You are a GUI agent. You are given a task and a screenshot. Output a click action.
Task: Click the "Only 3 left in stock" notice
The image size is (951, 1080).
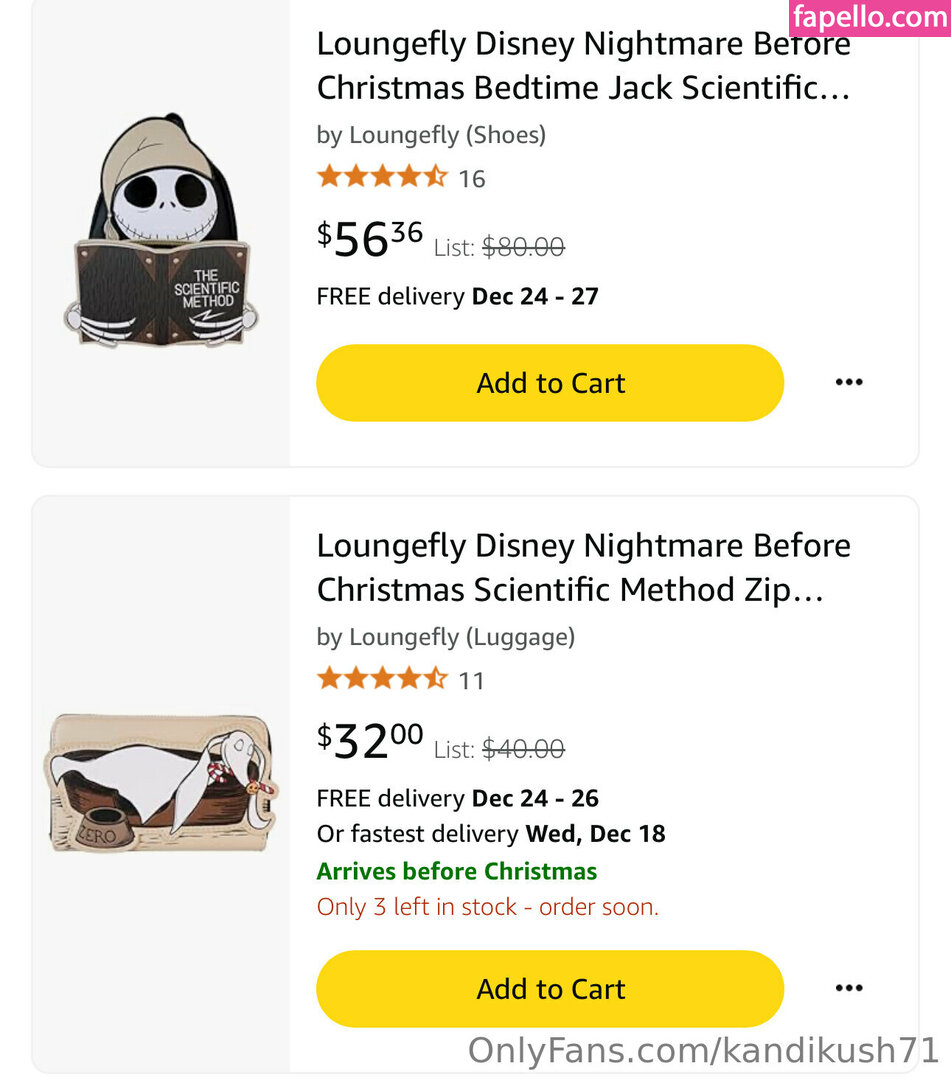pyautogui.click(x=487, y=907)
